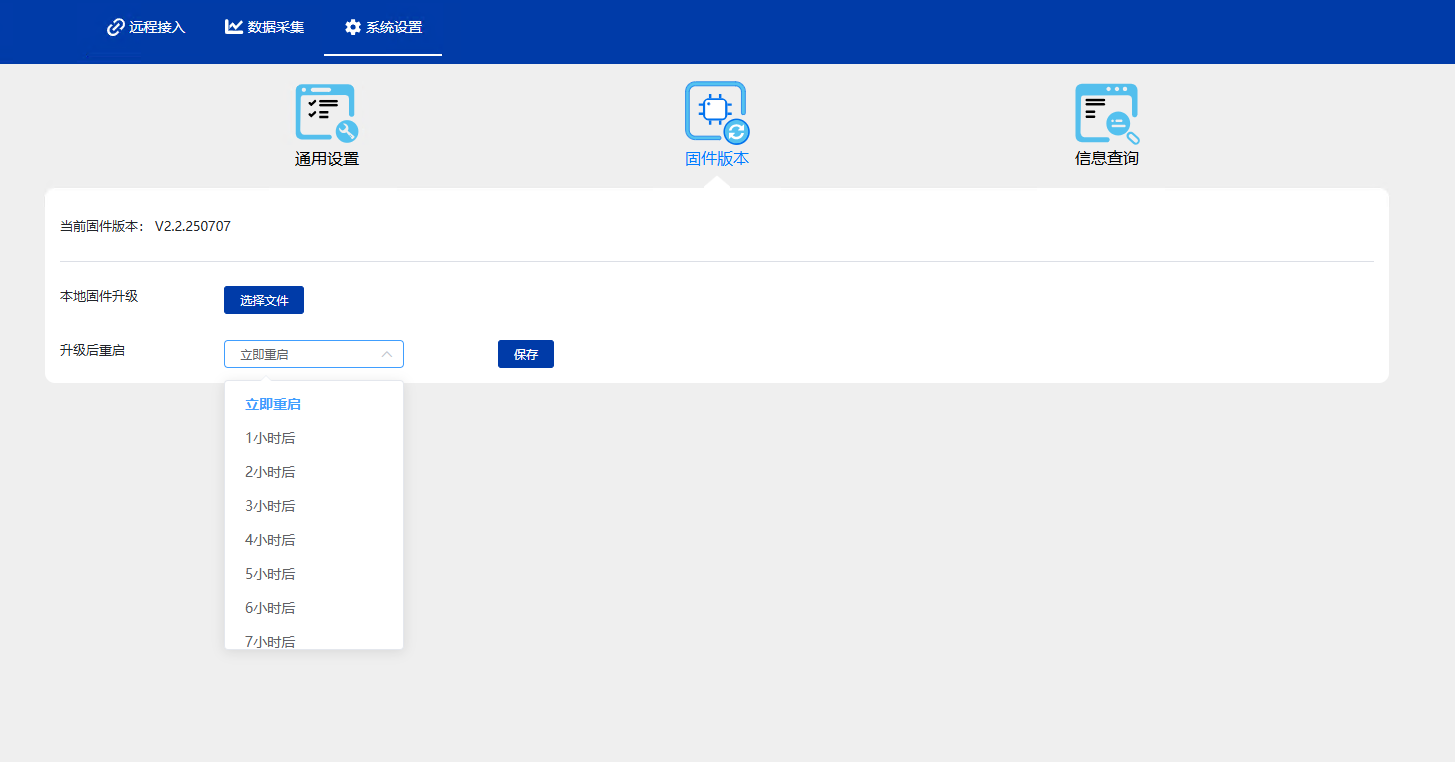Click the link icon beside 远程接入
This screenshot has height=762, width=1455.
coord(116,27)
